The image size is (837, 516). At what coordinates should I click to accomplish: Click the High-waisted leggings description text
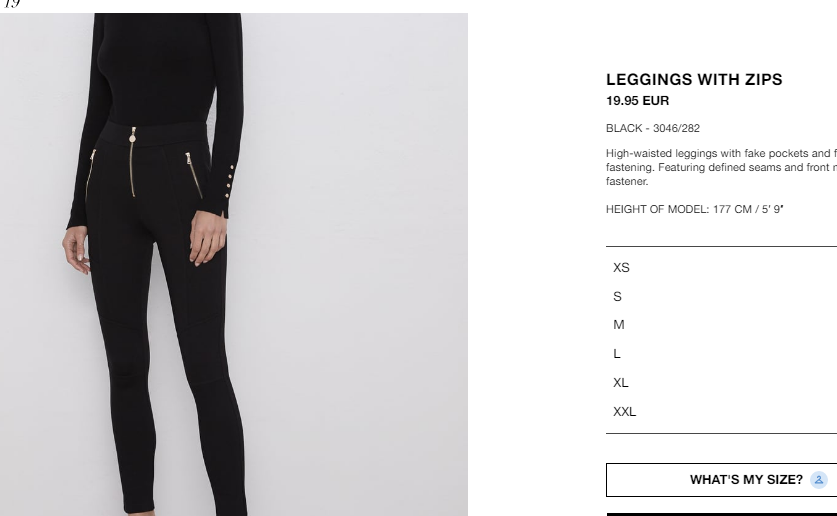721,167
